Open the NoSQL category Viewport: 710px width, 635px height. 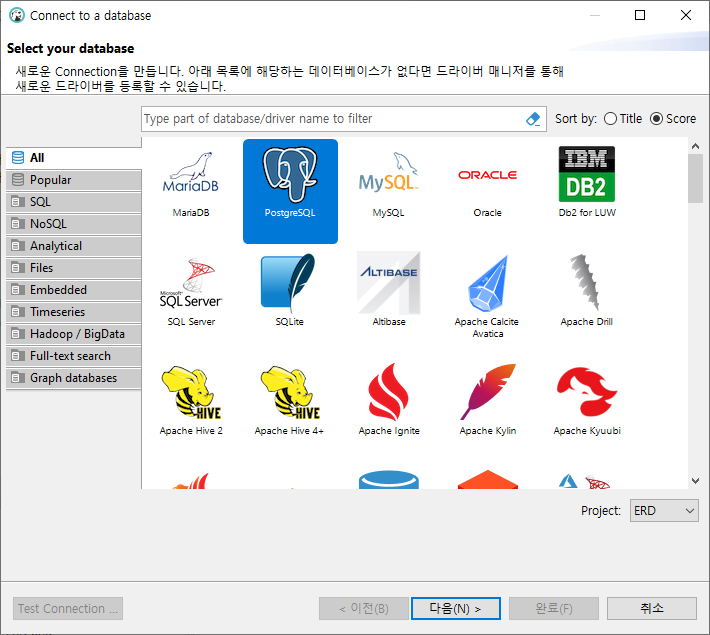[74, 224]
